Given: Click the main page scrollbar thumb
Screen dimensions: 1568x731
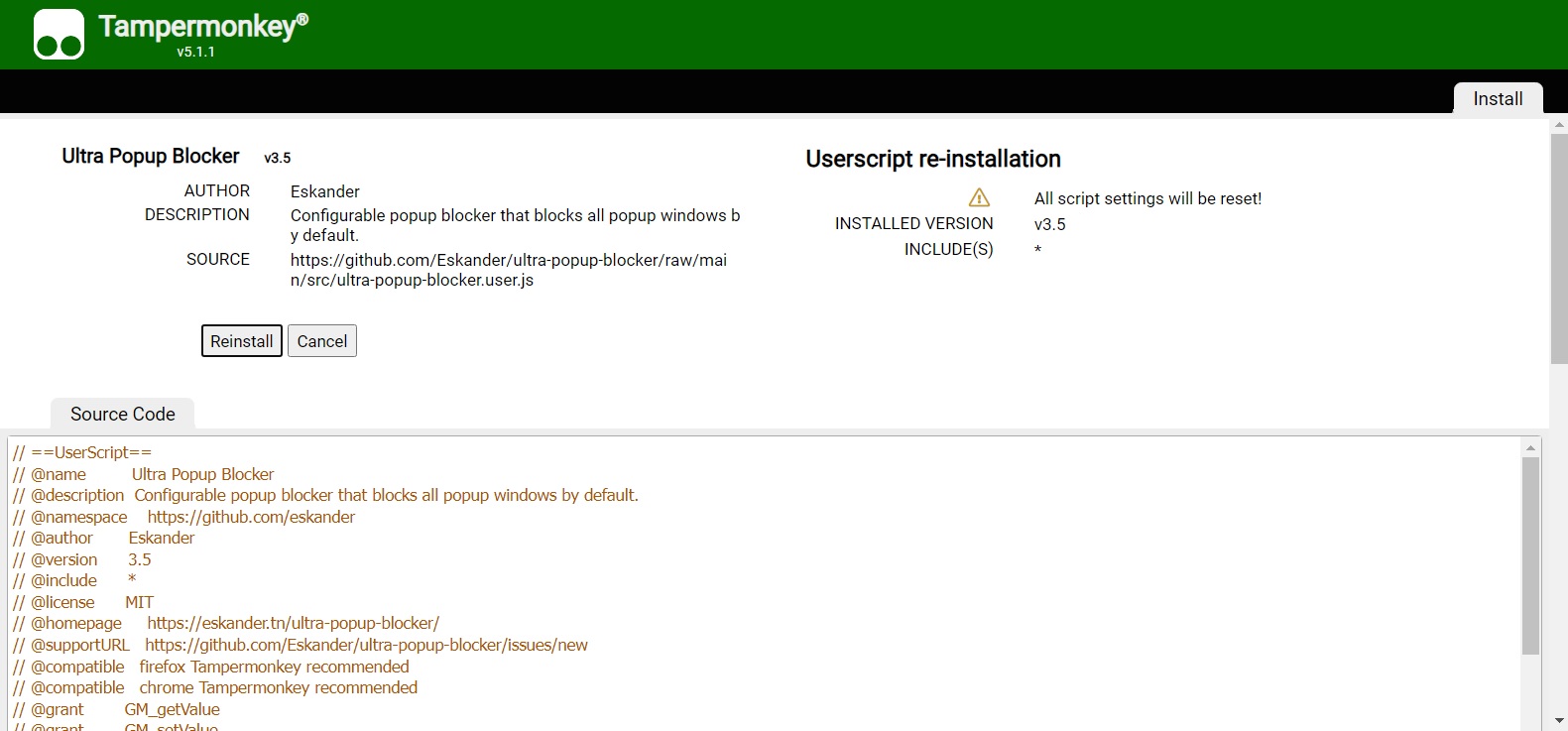Looking at the screenshot, I should point(1559,248).
